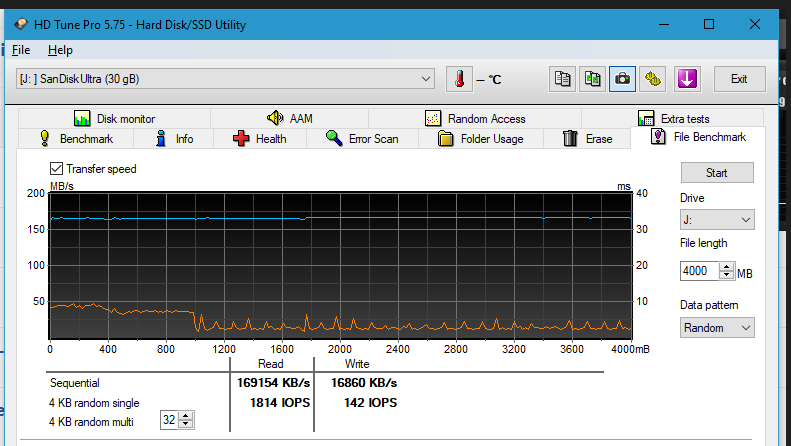Screen dimensions: 791x446
Task: Click the File Benchmark tab icon
Action: (x=658, y=136)
